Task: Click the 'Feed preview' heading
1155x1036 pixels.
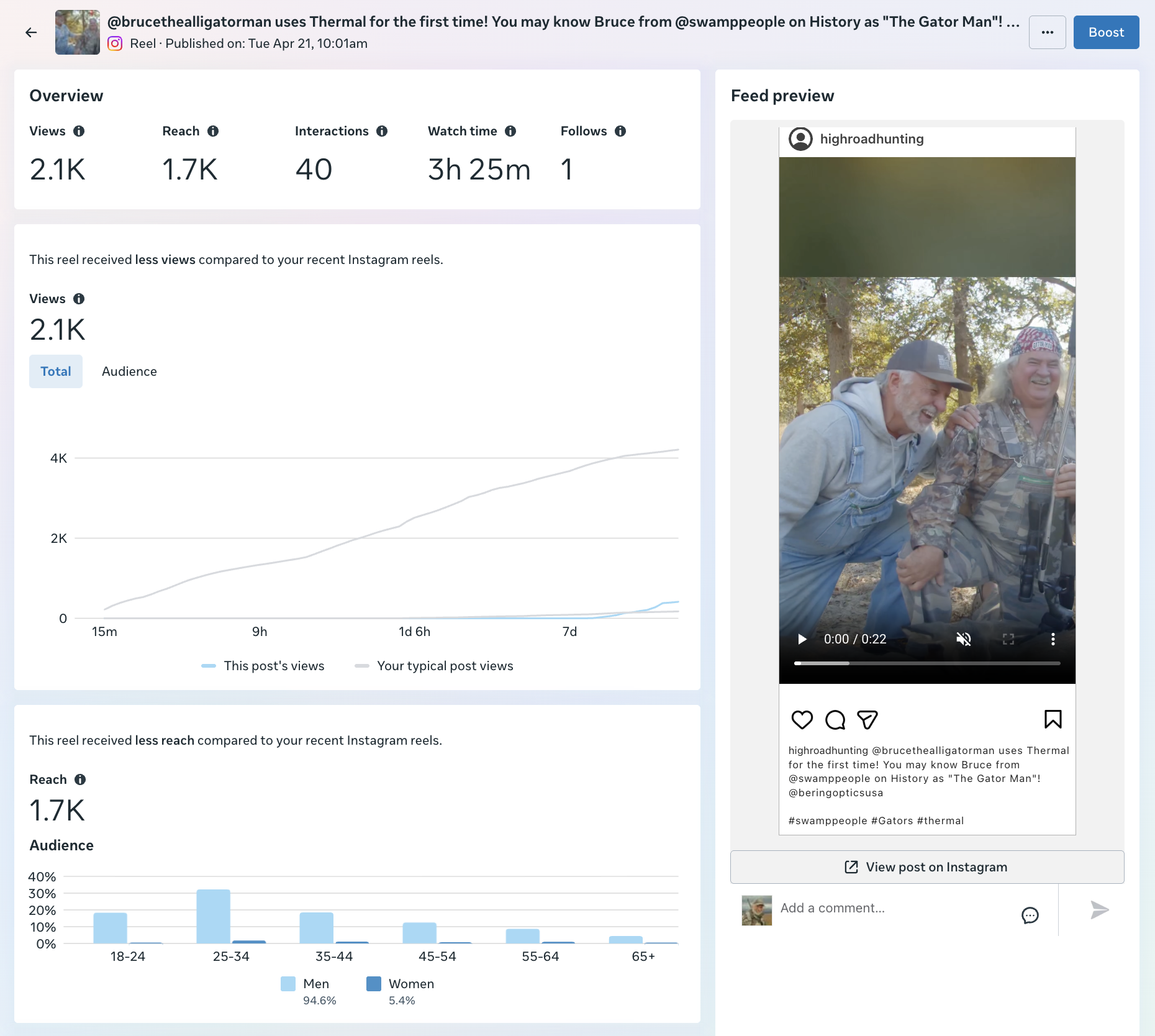Action: click(x=782, y=96)
